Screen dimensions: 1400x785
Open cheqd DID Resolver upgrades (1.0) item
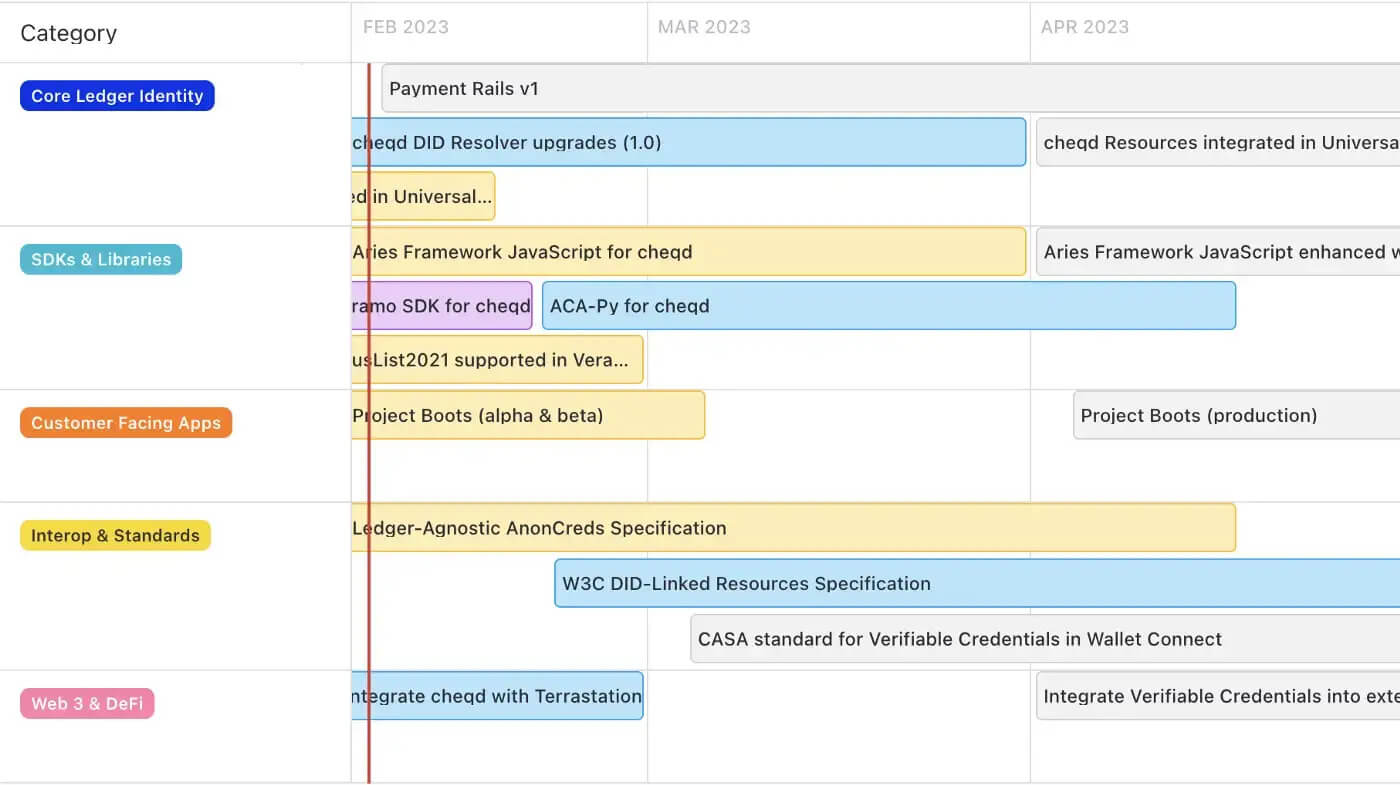click(x=688, y=143)
